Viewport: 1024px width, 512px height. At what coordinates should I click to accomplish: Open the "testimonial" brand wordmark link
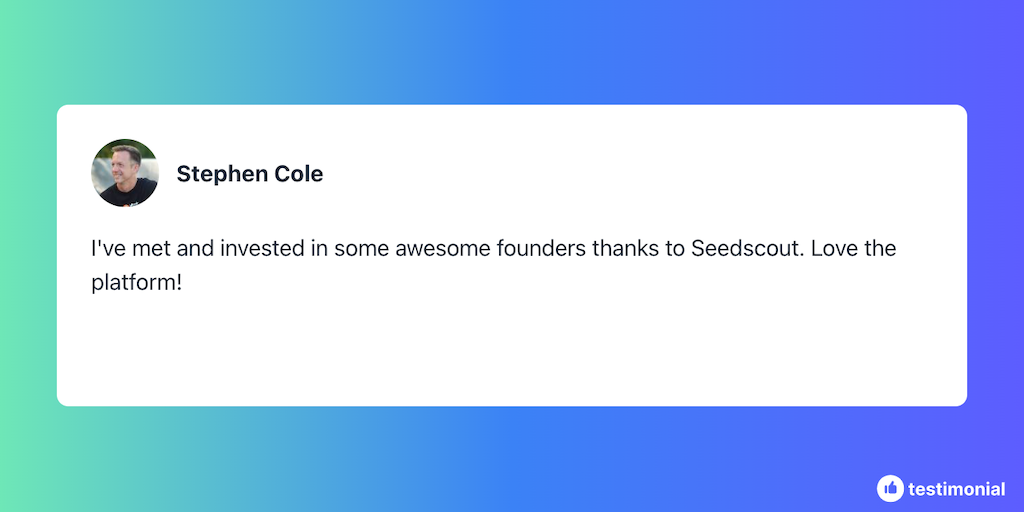point(956,489)
